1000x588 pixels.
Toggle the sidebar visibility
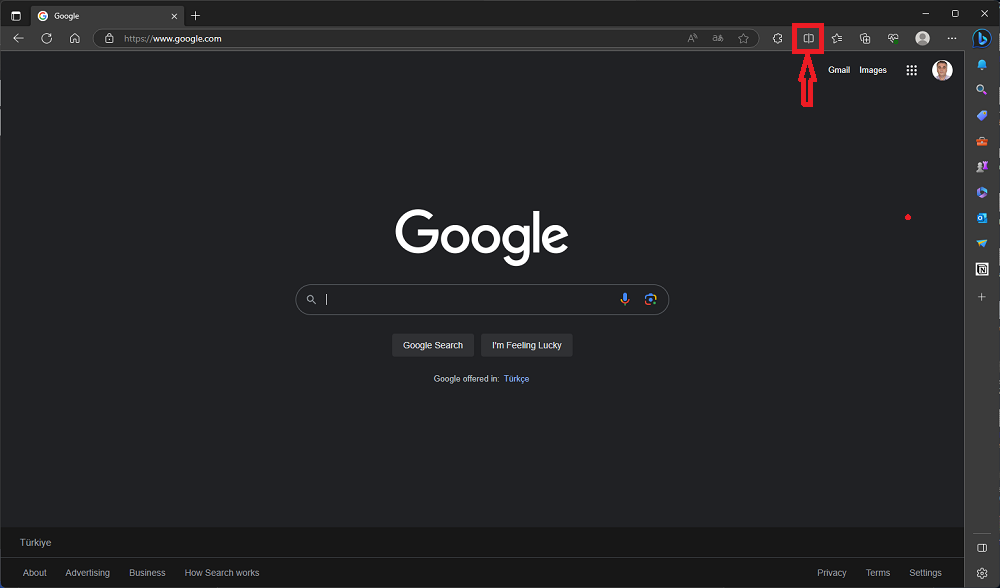pos(981,547)
